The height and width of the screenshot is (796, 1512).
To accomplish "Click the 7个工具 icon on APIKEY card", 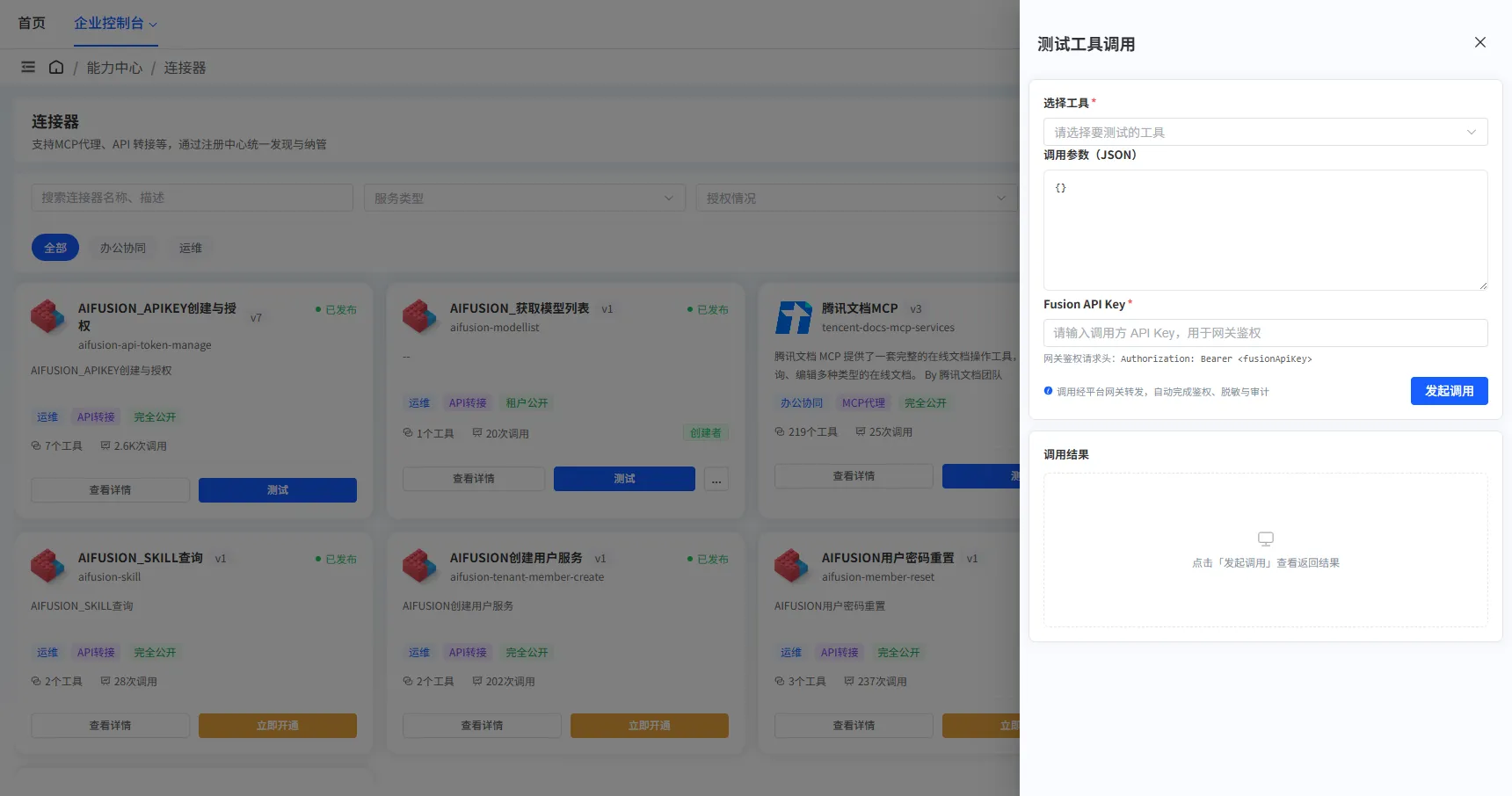I will [36, 446].
